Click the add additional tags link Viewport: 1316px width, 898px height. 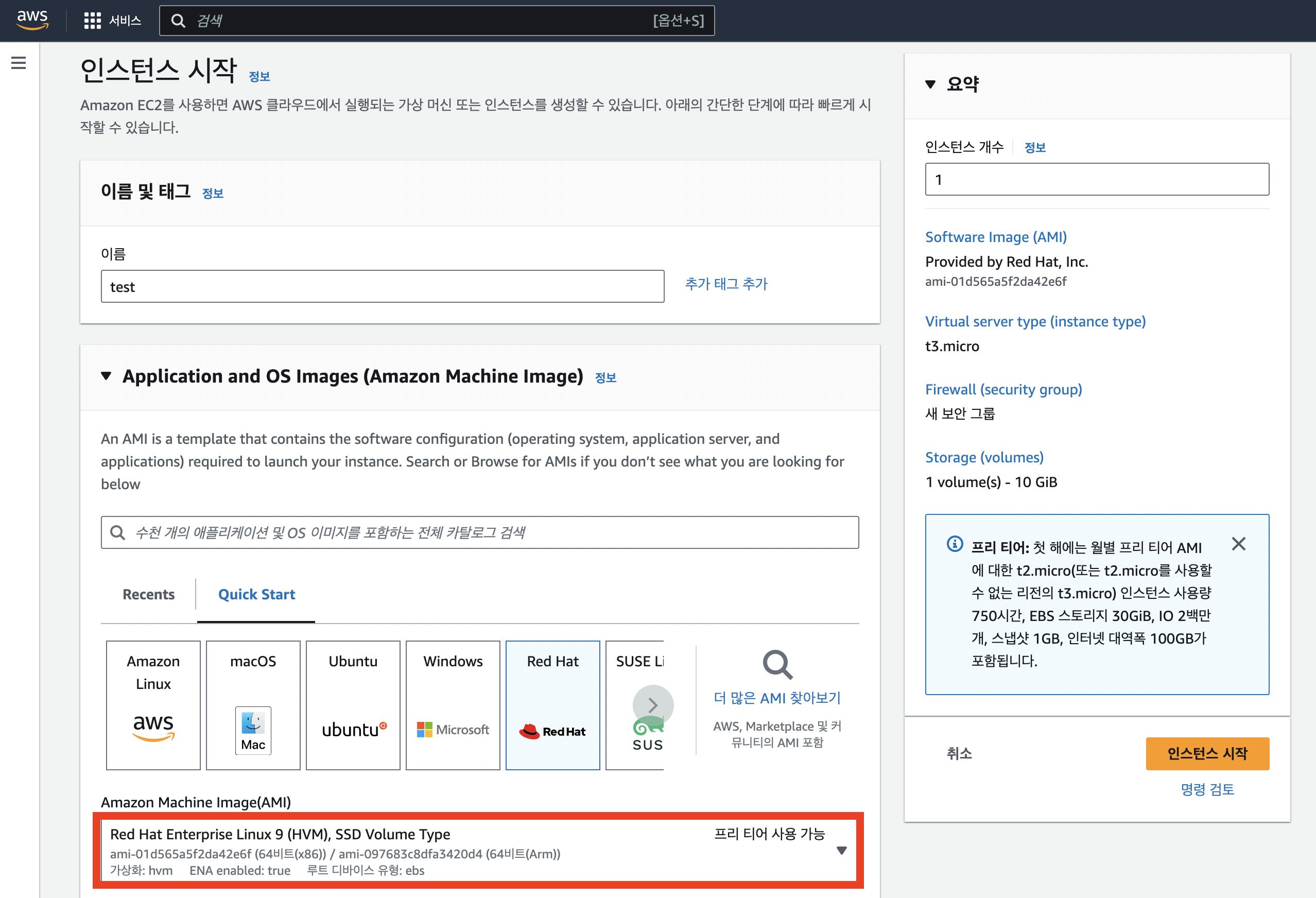(x=726, y=284)
